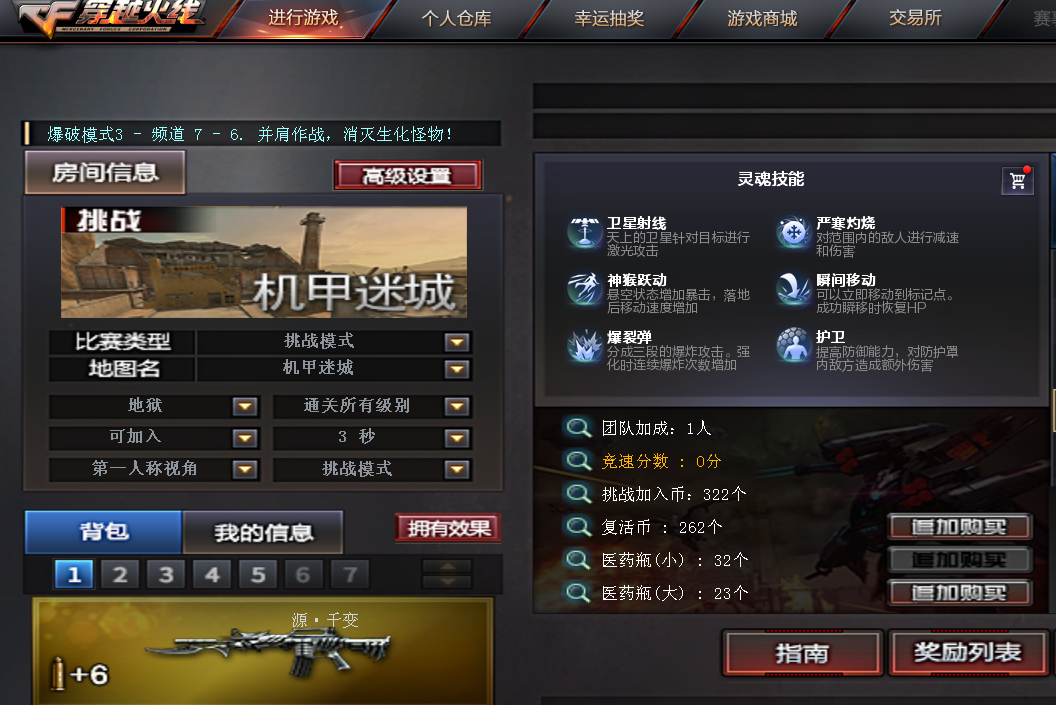This screenshot has width=1056, height=705.
Task: Click magnifier icon beside 复活币
Action: (578, 526)
